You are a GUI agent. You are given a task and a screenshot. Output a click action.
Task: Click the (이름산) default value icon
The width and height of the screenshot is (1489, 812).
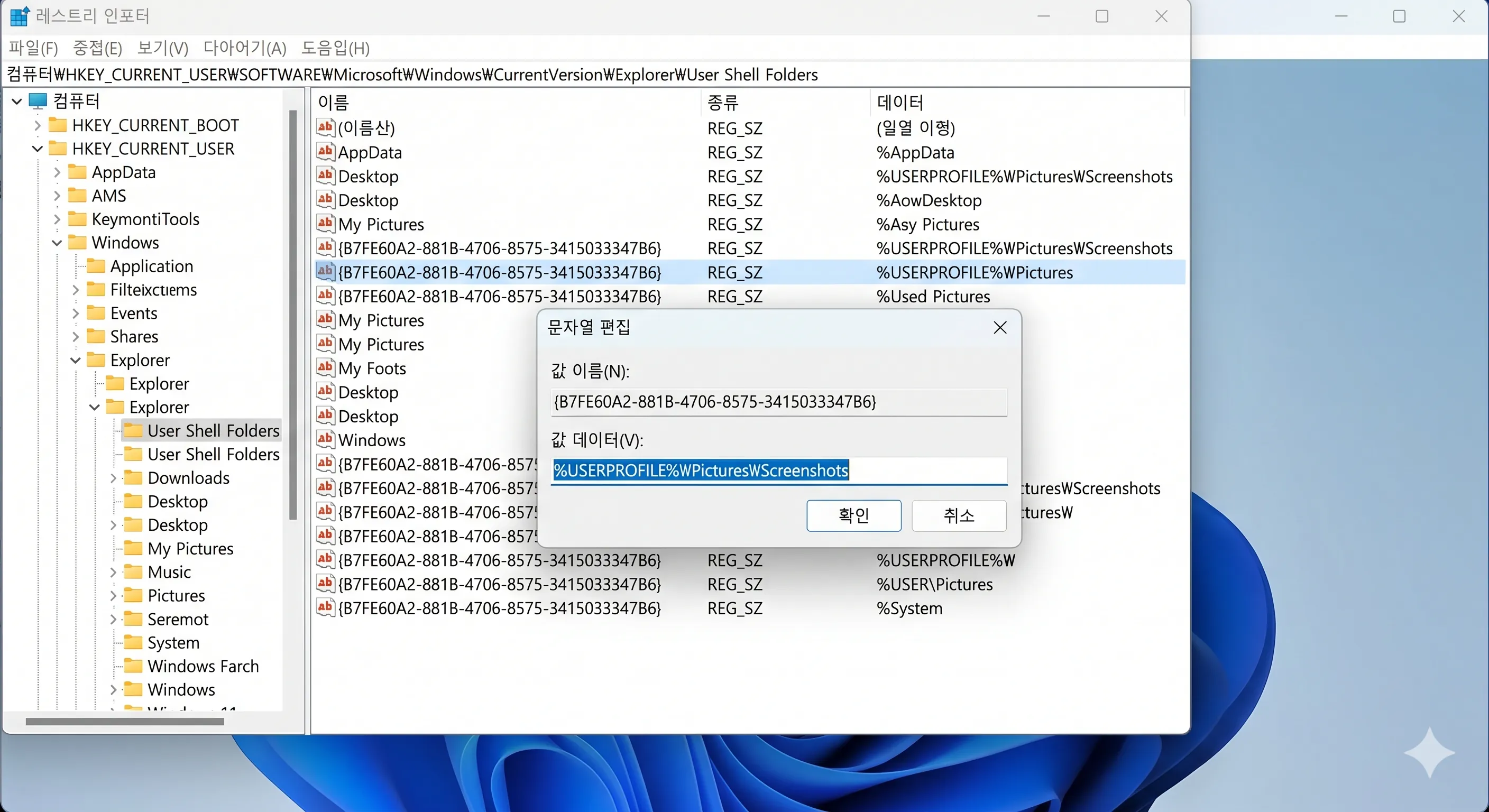(325, 127)
